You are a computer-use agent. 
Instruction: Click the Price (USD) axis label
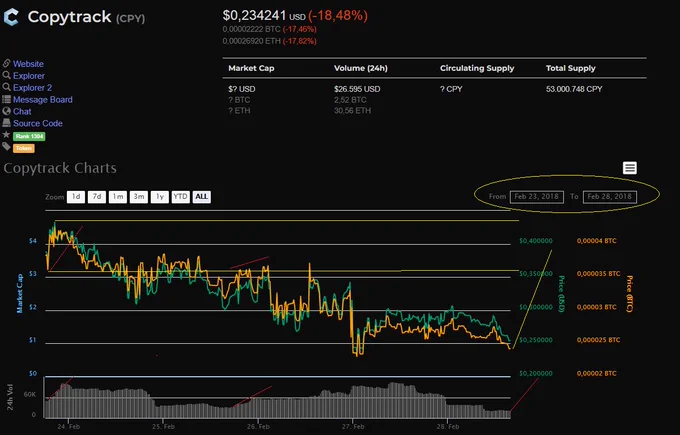coord(561,294)
